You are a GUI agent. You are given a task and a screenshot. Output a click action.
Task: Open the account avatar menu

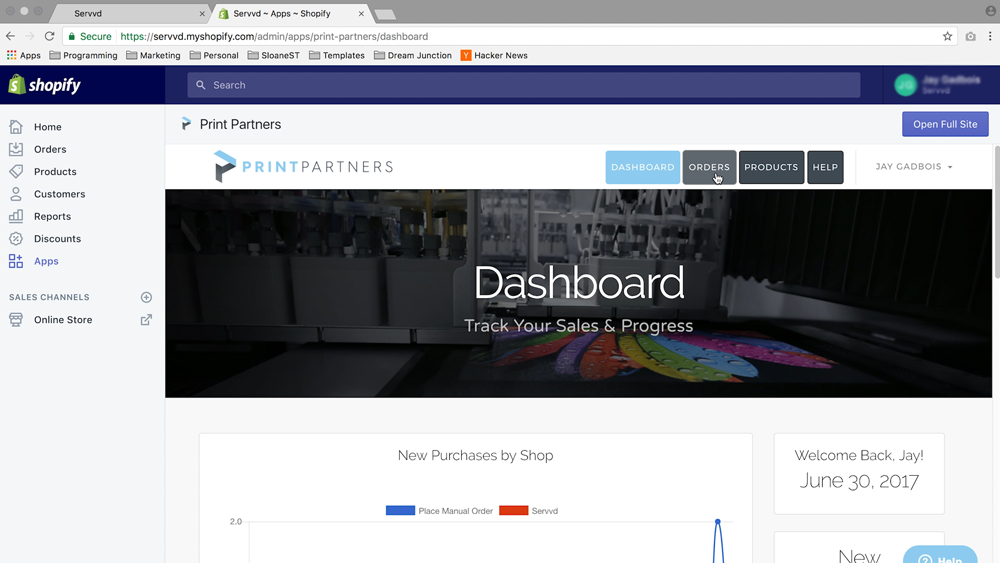click(905, 85)
